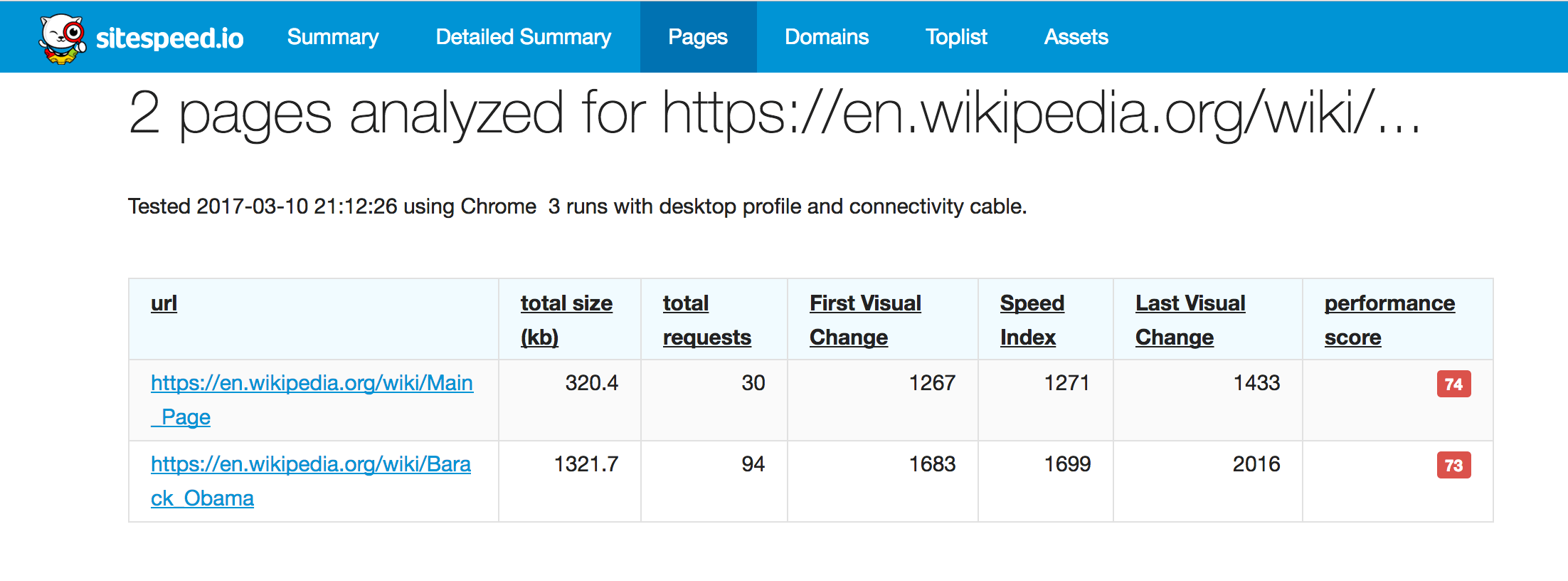Click the 1271 Speed Index value
The width and height of the screenshot is (1568, 581).
point(1067,383)
